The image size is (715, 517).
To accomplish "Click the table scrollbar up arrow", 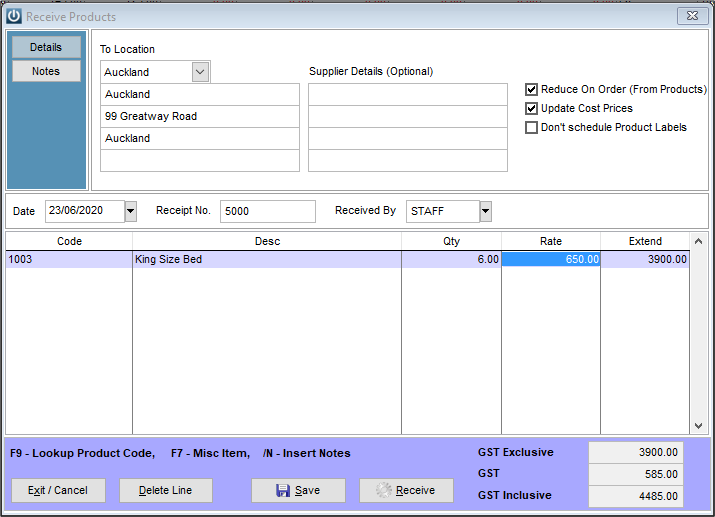I will coord(698,241).
